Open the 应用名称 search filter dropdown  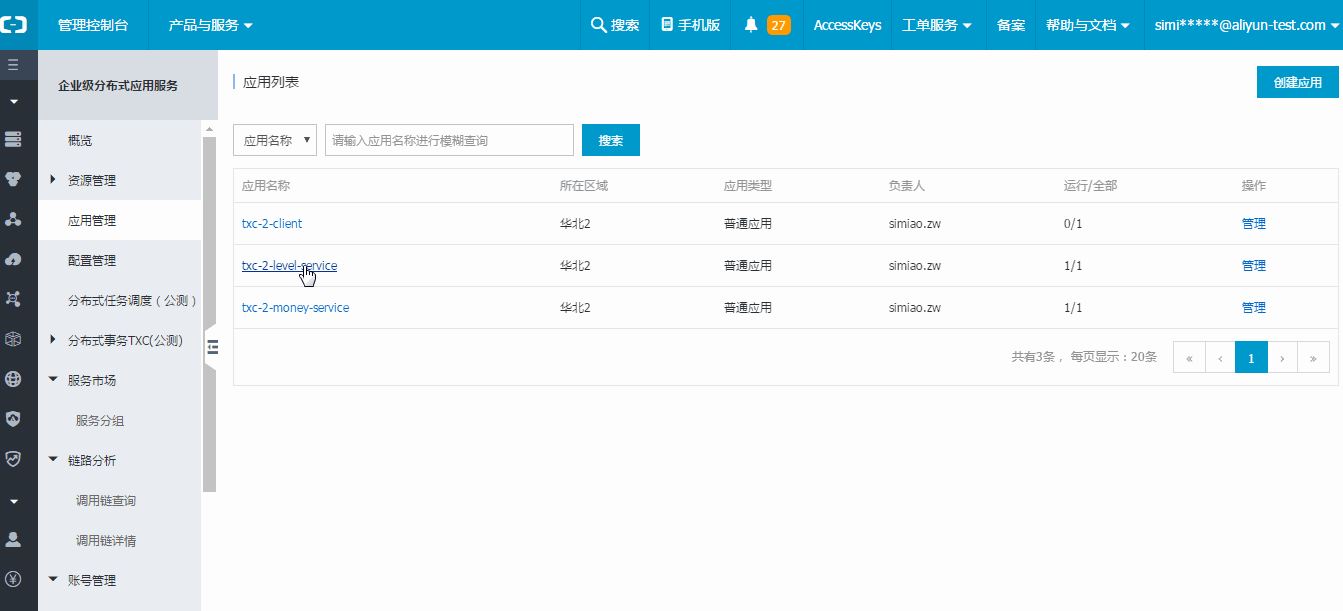pyautogui.click(x=275, y=141)
